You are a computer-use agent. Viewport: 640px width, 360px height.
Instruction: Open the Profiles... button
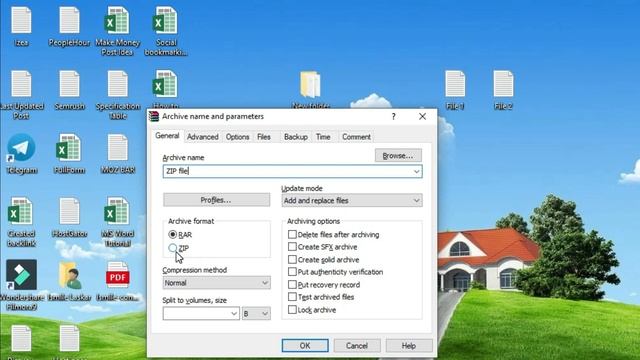point(216,200)
